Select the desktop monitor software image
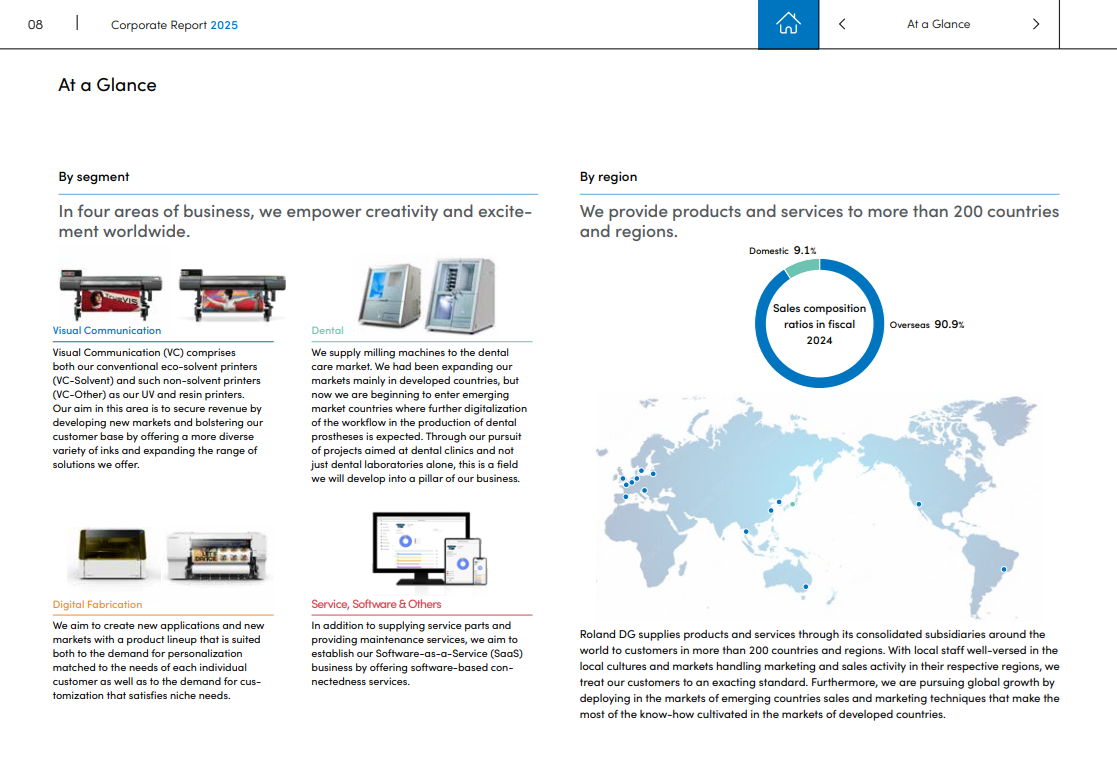Screen dimensions: 1117x784 (420, 548)
